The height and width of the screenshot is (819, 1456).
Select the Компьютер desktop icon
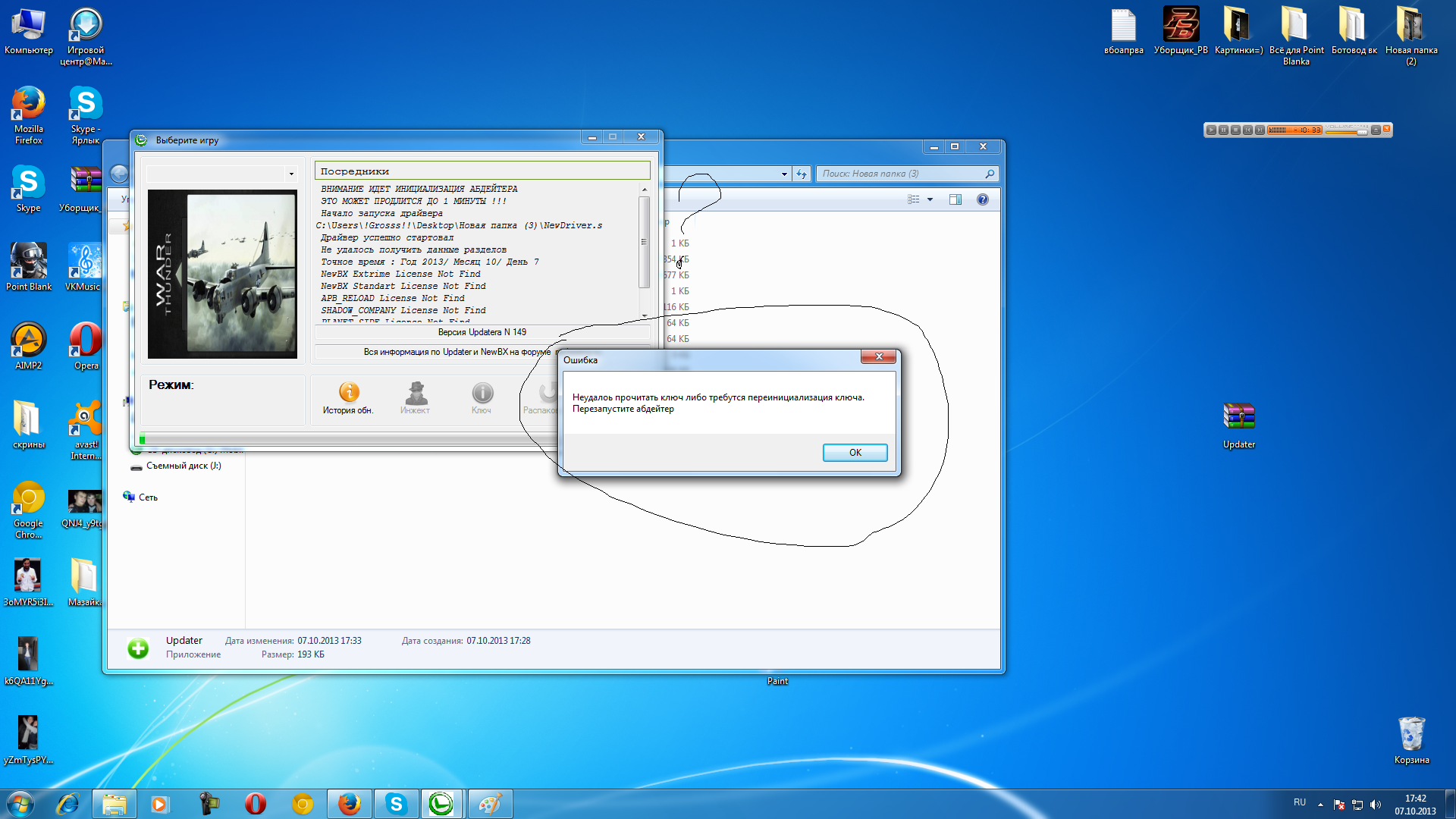(29, 32)
